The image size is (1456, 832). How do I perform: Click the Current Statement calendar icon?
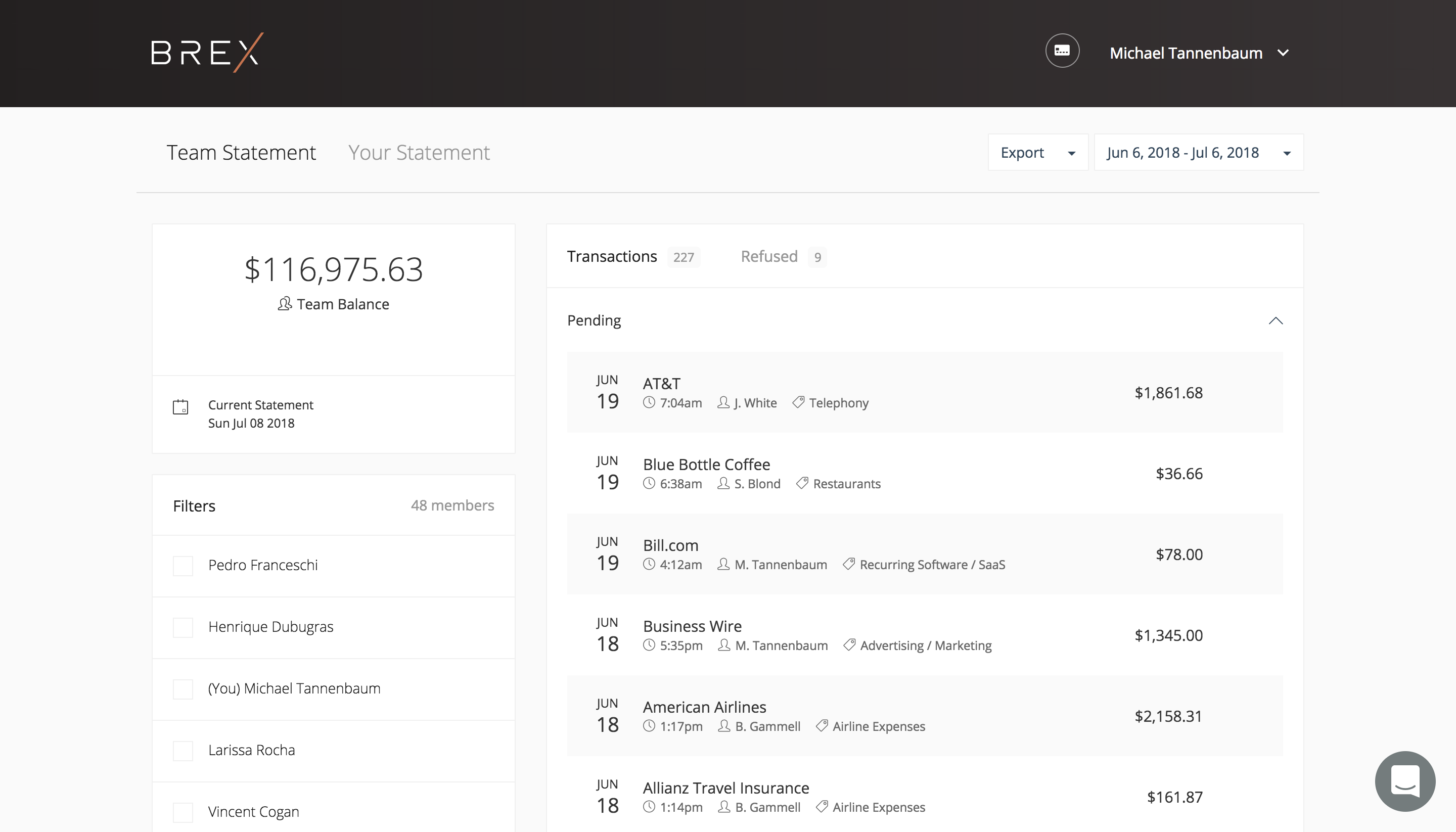click(x=180, y=407)
